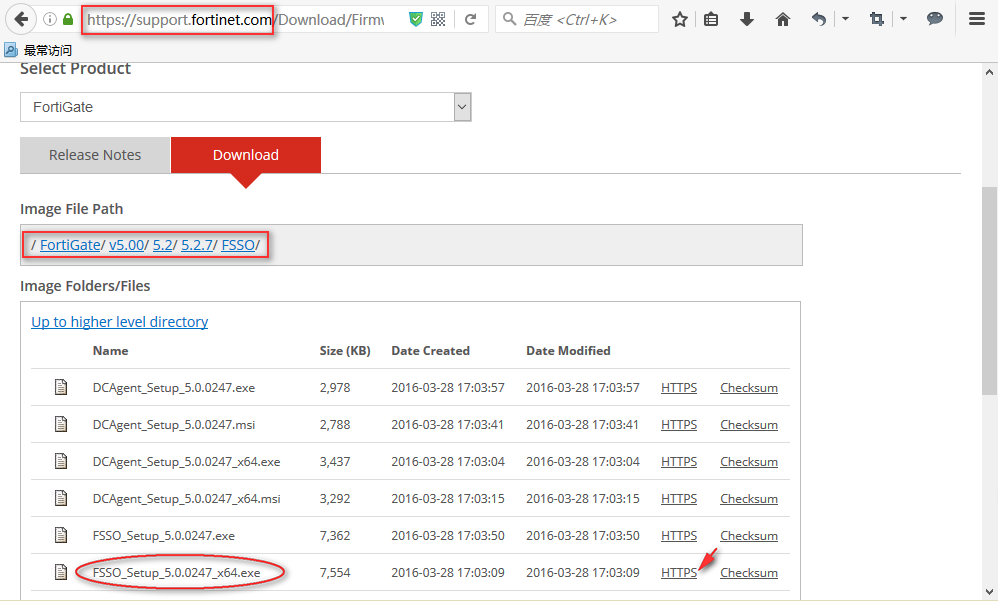This screenshot has height=601, width=998.
Task: Open the FortiGate product dropdown
Action: [246, 107]
